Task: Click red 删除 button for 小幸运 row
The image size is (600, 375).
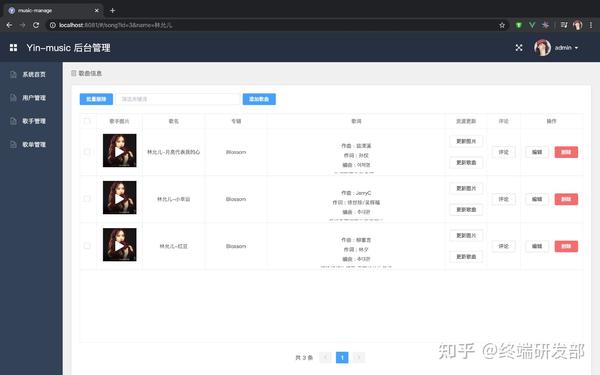Action: (x=566, y=199)
